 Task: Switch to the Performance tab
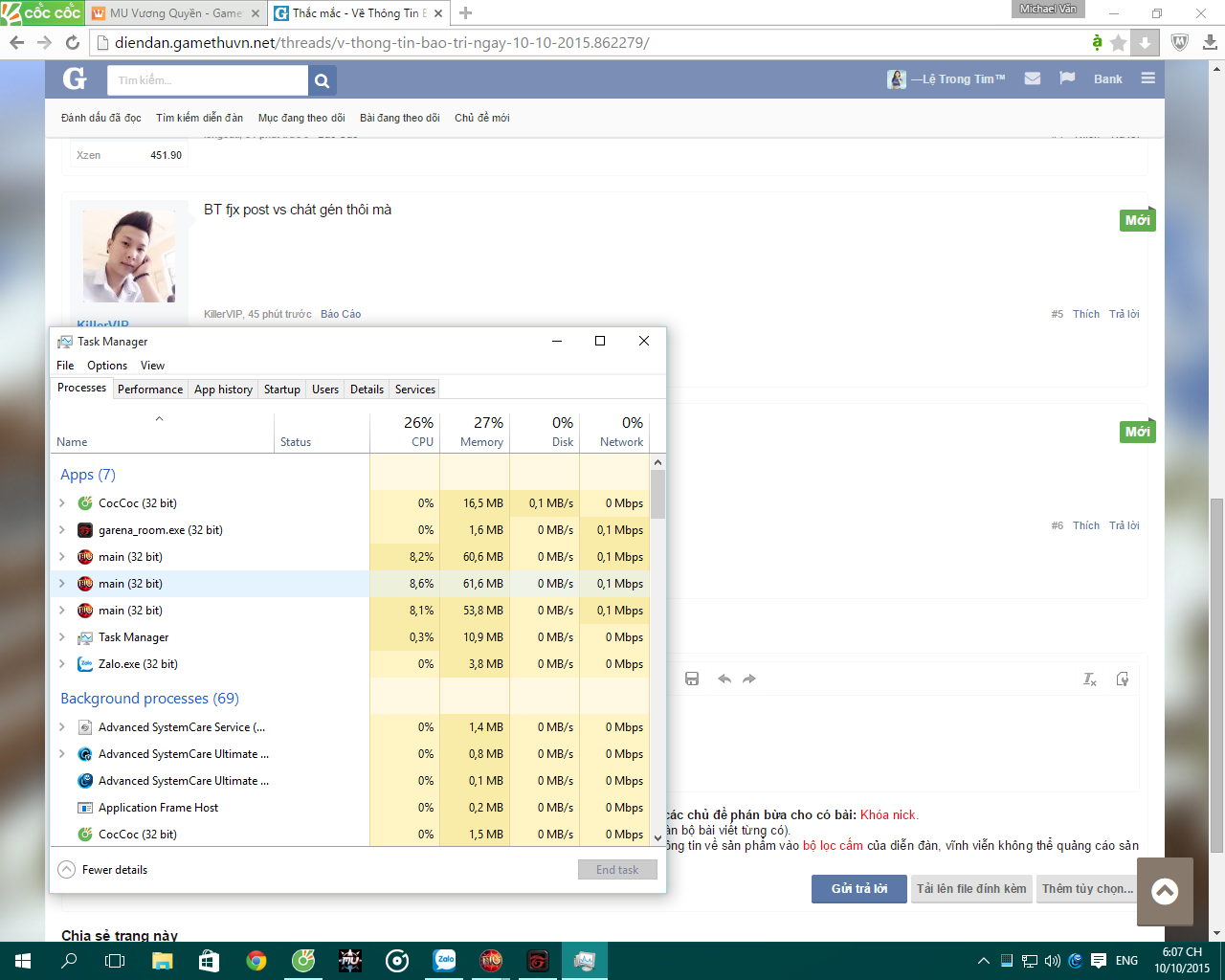click(x=150, y=390)
